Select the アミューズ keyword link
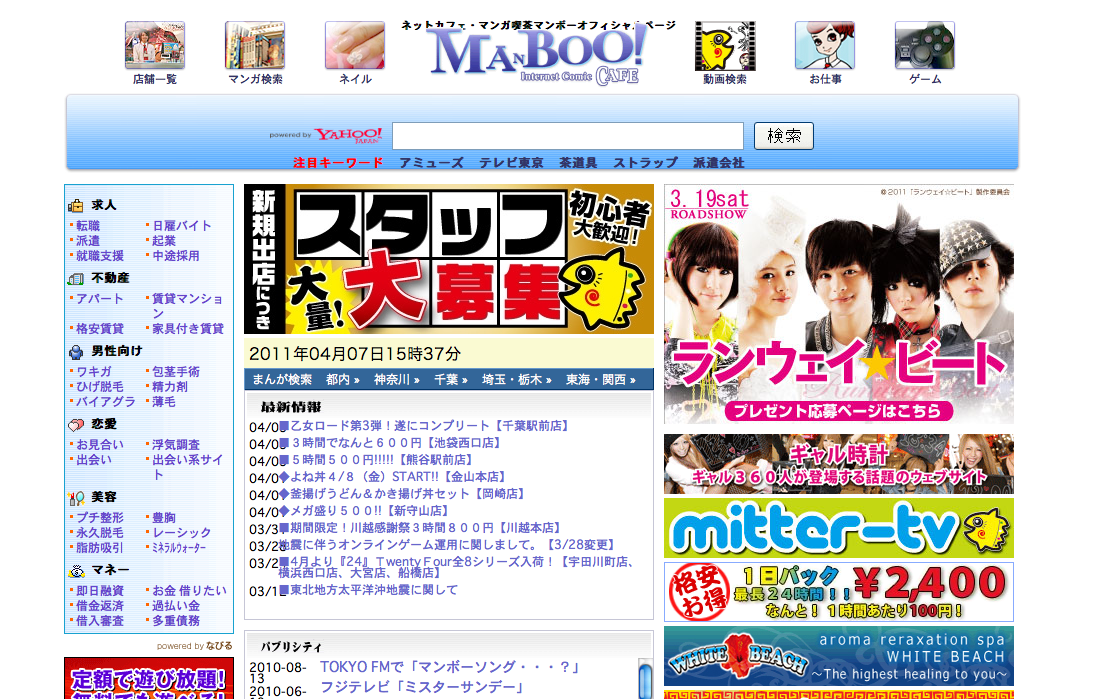 pyautogui.click(x=431, y=162)
